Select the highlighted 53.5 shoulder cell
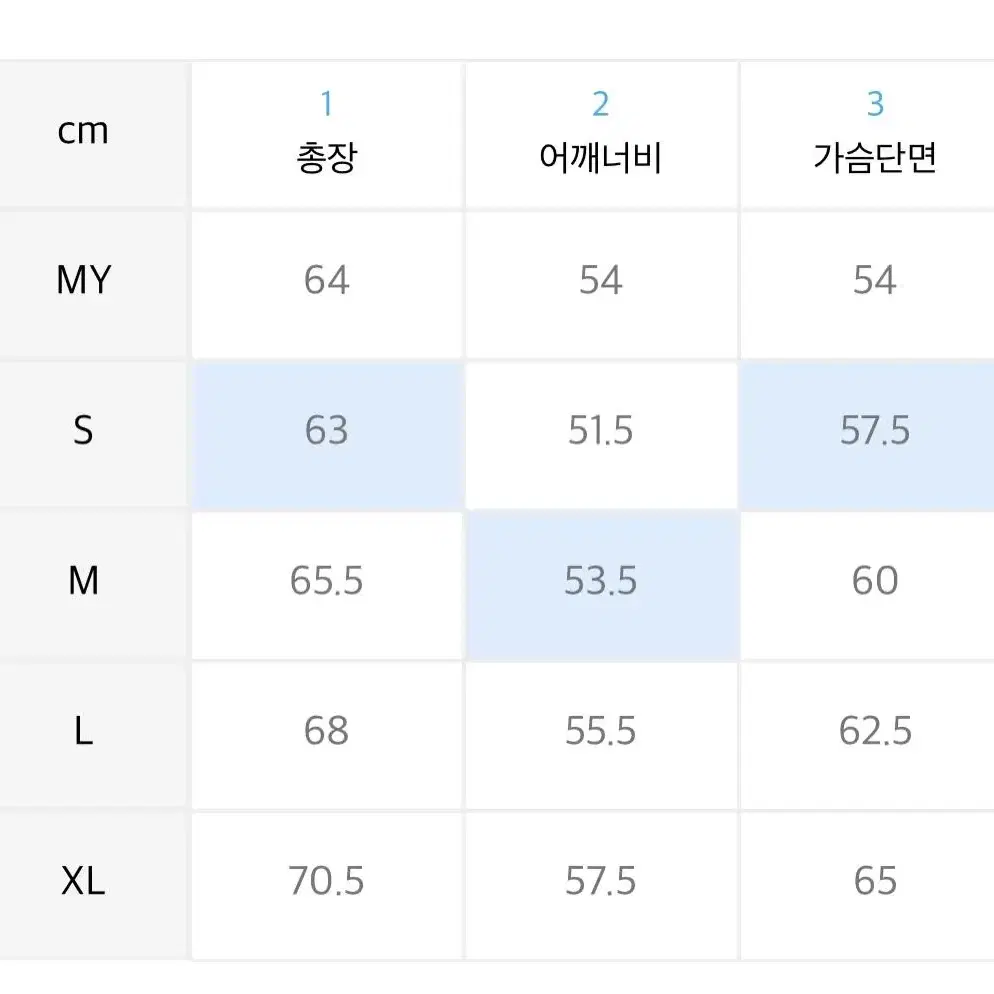The image size is (994, 994). point(601,584)
